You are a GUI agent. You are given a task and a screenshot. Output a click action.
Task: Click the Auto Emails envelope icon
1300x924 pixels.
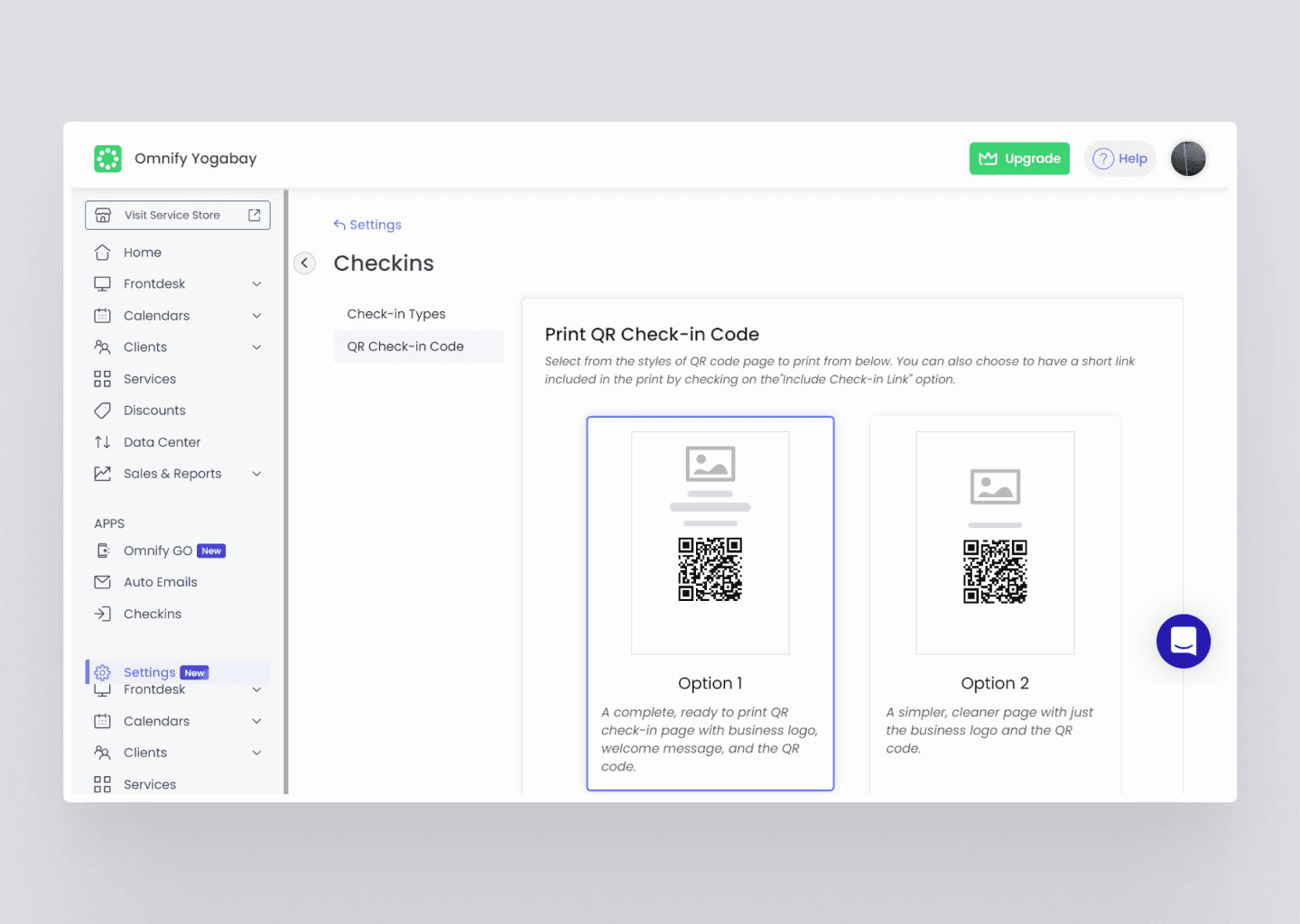(x=103, y=582)
